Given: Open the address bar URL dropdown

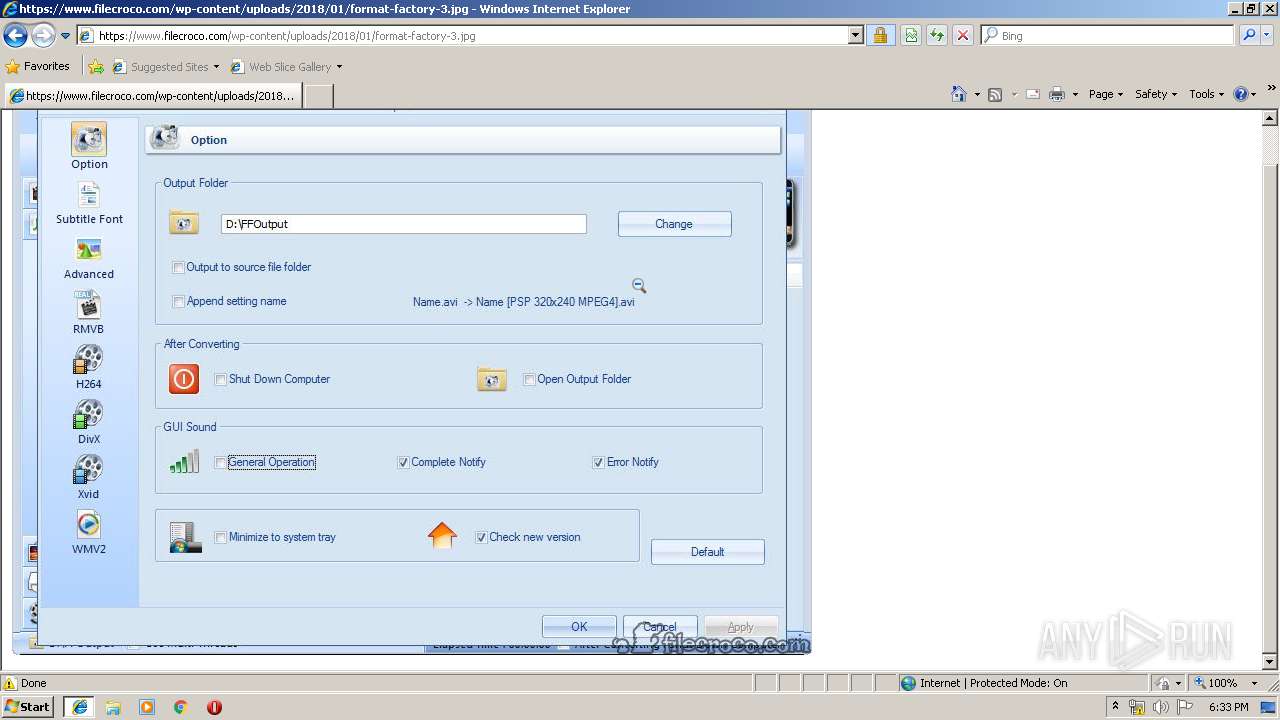Looking at the screenshot, I should 855,35.
